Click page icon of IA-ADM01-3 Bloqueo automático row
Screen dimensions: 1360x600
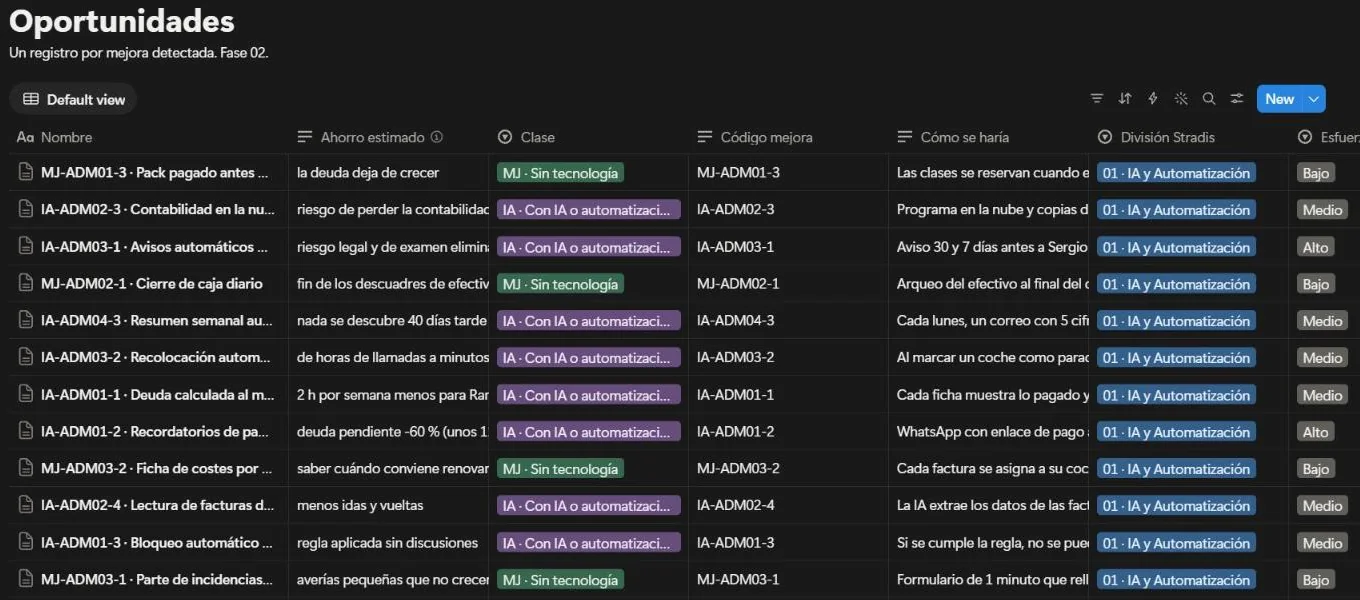(x=26, y=543)
